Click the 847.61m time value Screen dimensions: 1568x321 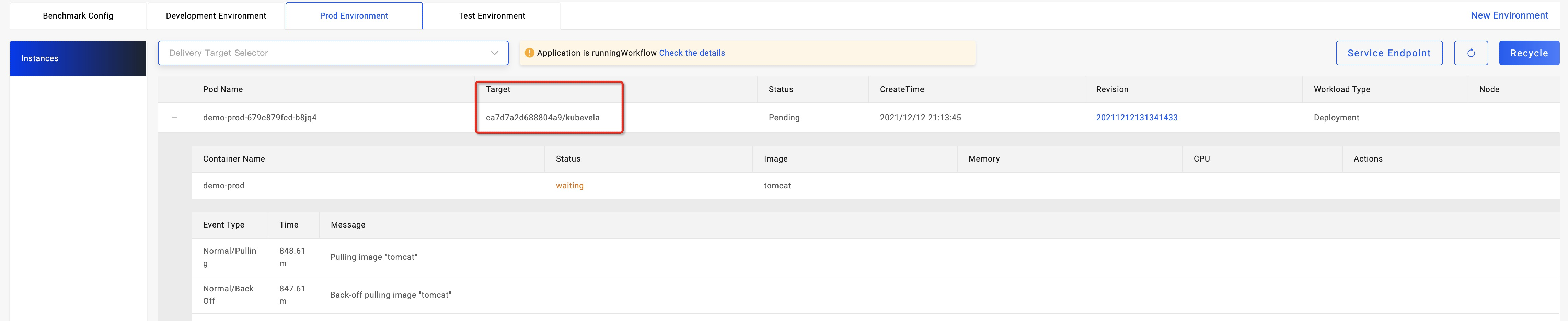292,295
